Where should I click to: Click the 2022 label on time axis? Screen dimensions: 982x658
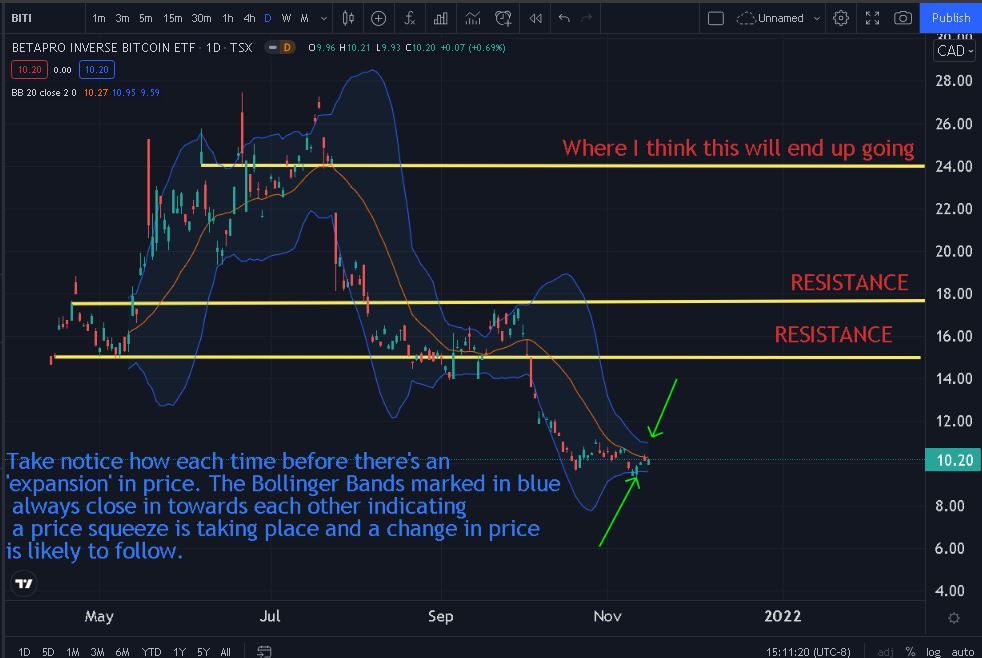click(x=782, y=616)
